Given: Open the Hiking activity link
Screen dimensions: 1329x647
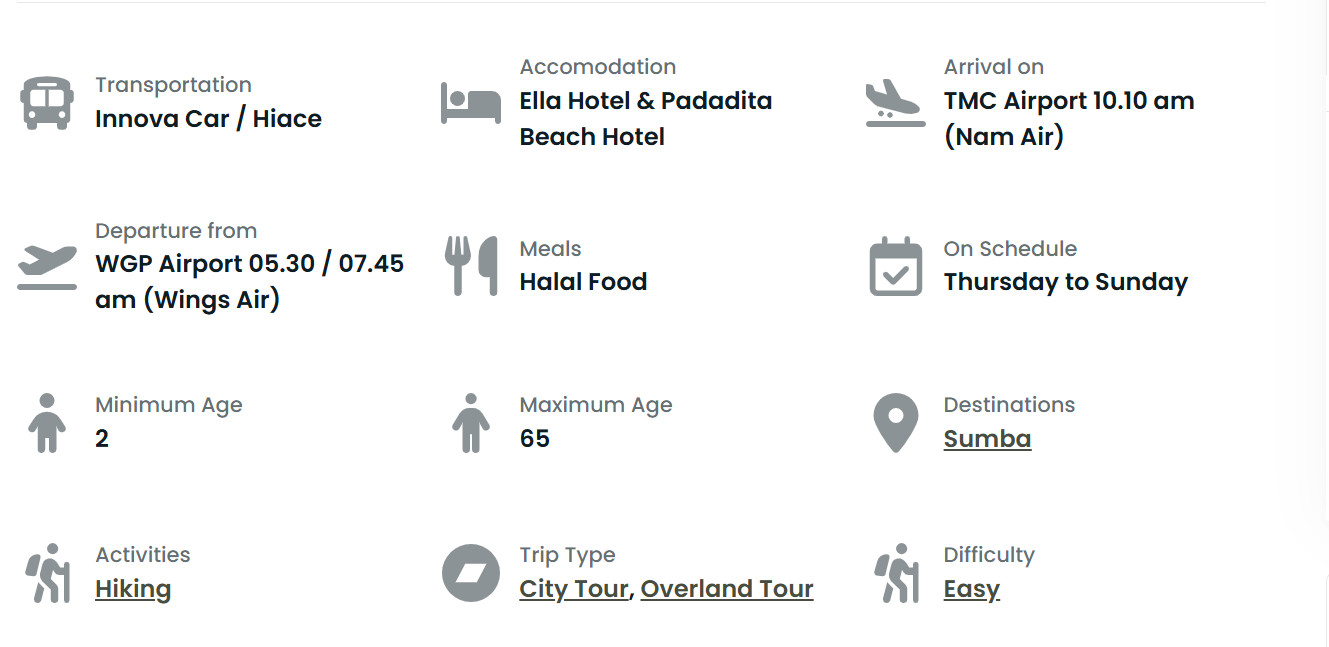Looking at the screenshot, I should point(133,589).
